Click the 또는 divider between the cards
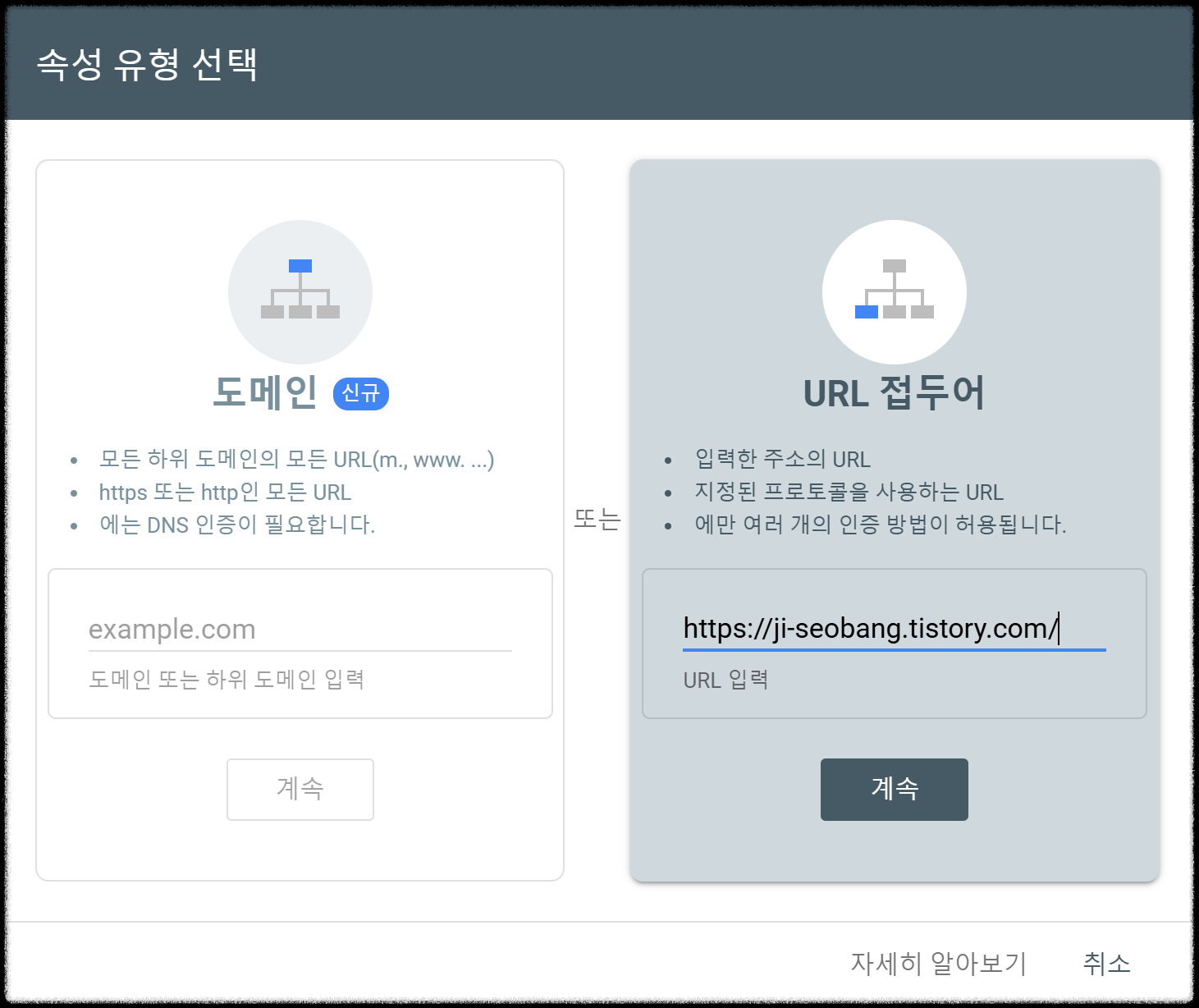 point(597,519)
